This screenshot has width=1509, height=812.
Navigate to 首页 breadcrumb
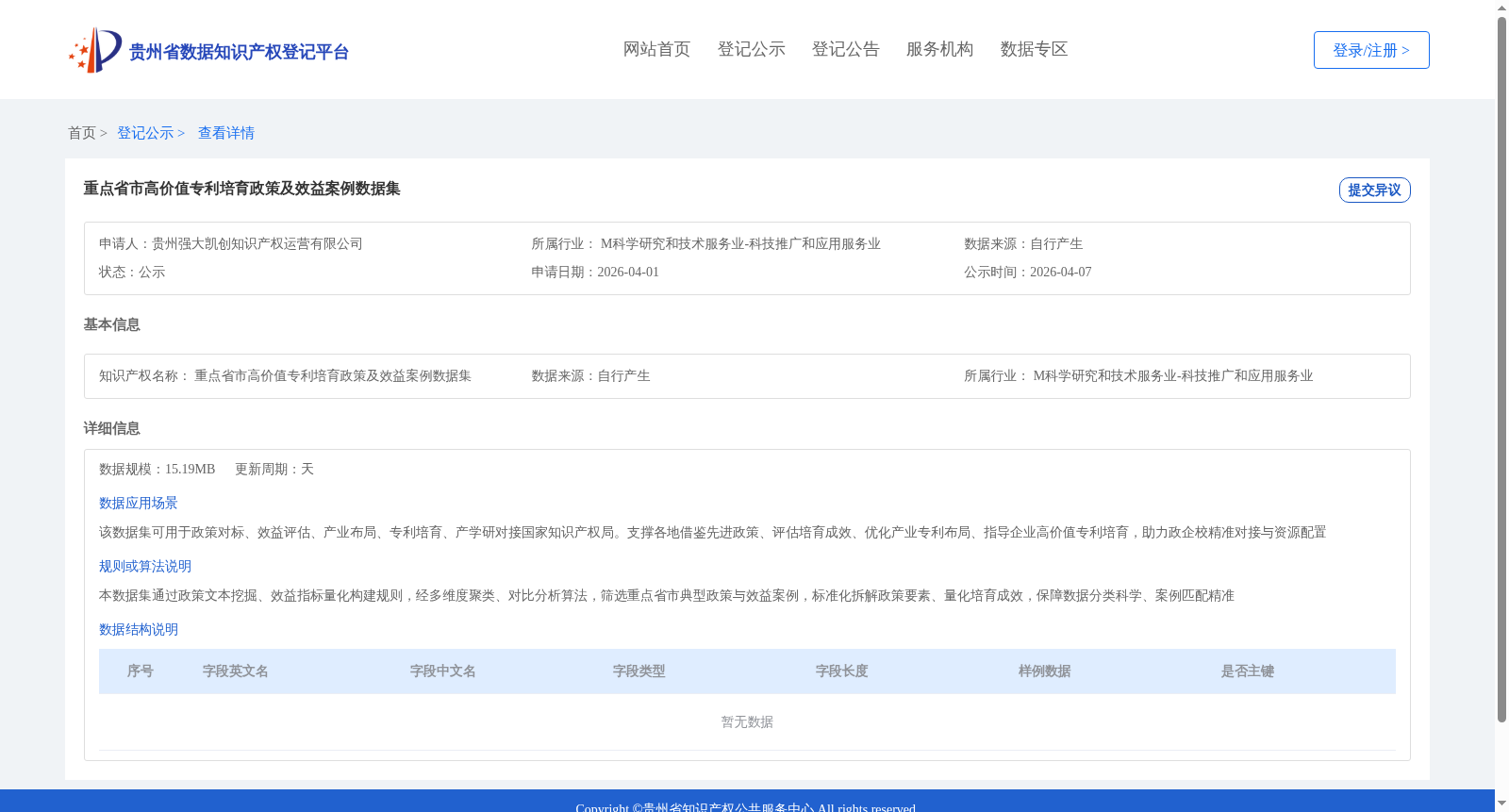82,133
